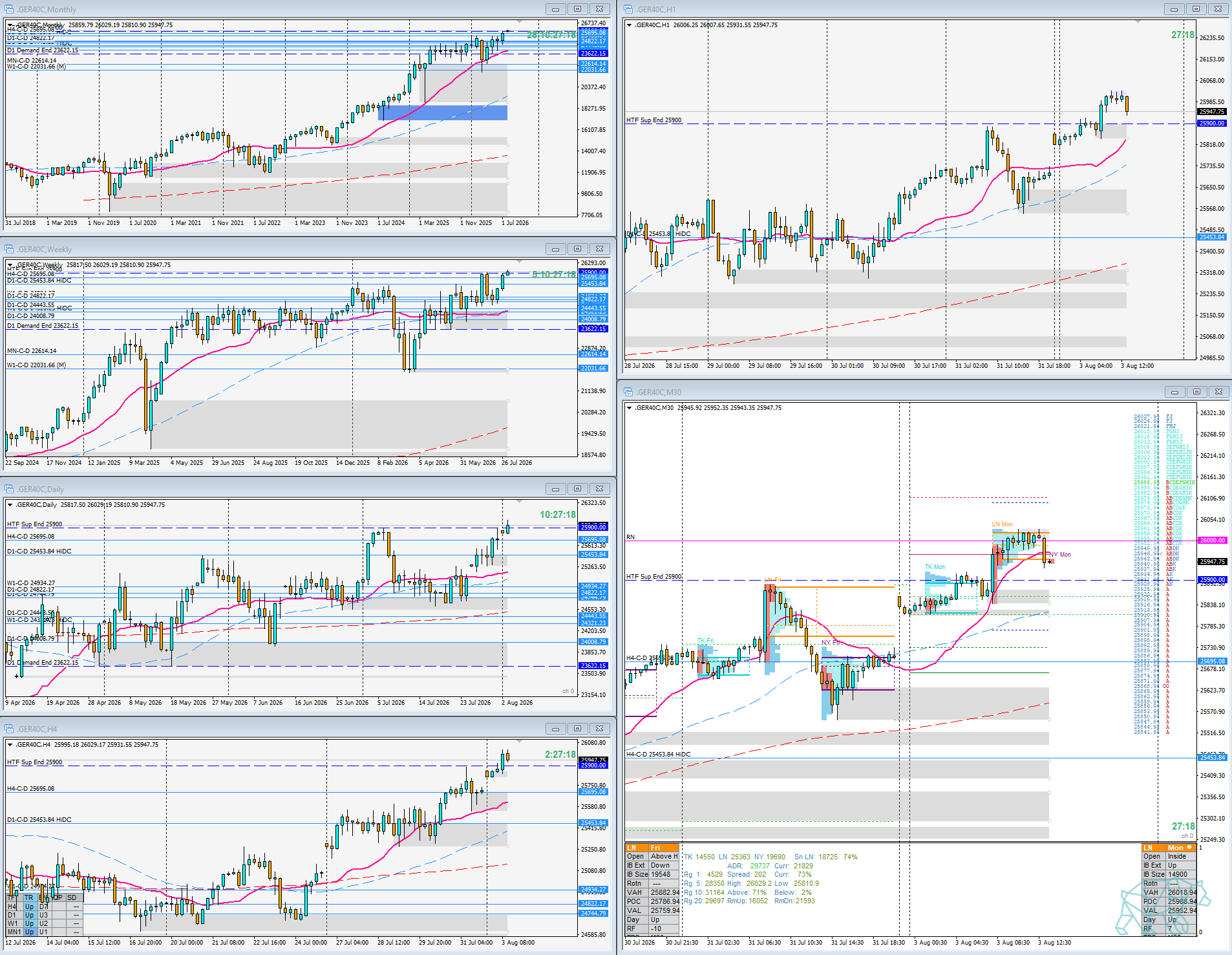Click the RN label on the M30 chart
This screenshot has width=1232, height=955.
[x=630, y=537]
